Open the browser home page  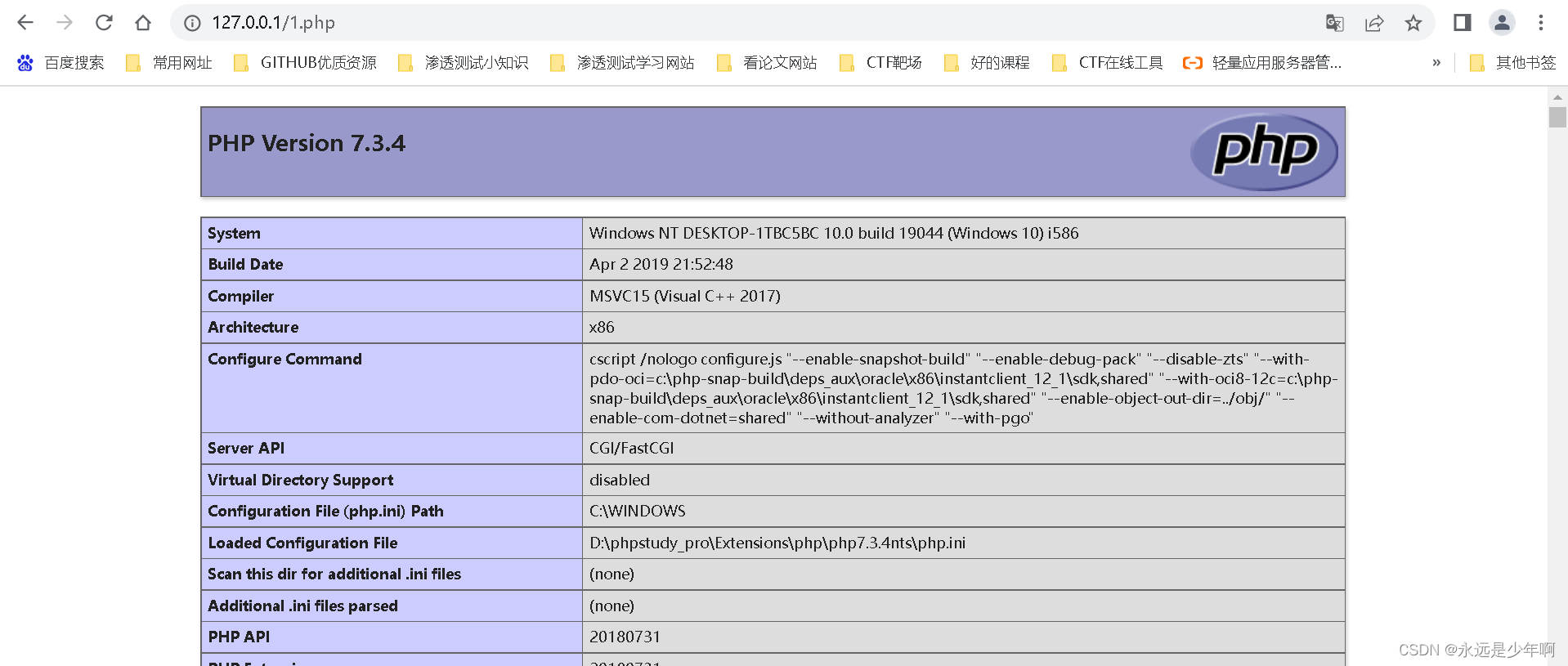[143, 23]
